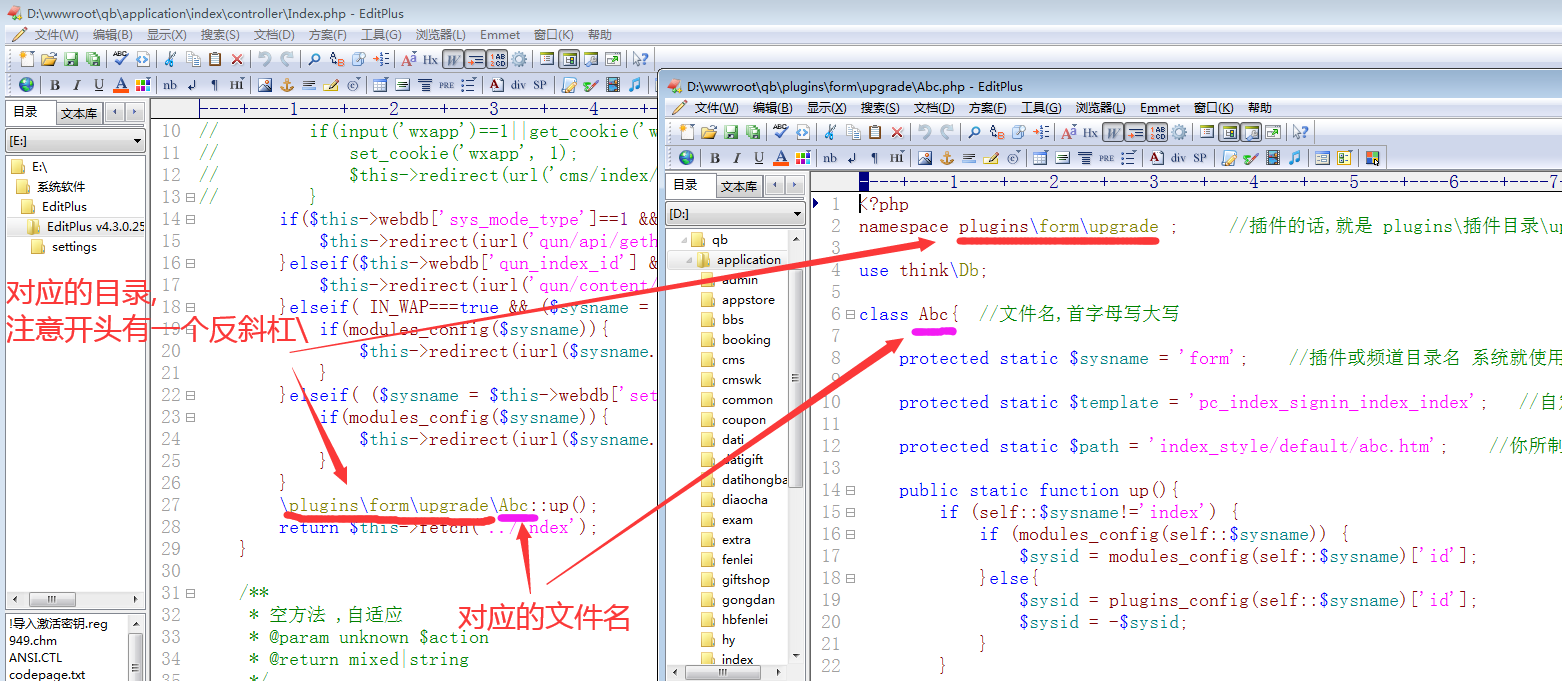Open the Emmet menu in the Abc.php window
The image size is (1562, 681).
pos(1160,108)
